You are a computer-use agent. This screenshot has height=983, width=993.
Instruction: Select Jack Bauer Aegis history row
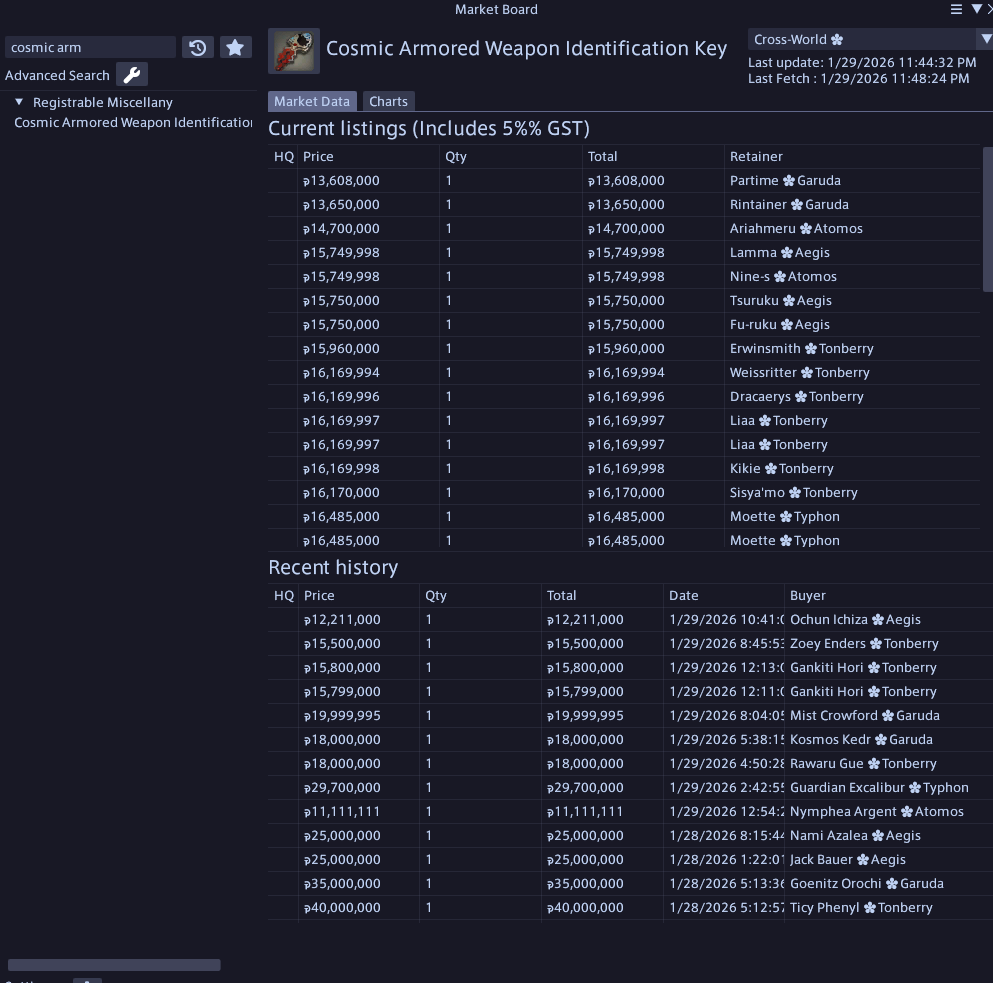631,860
